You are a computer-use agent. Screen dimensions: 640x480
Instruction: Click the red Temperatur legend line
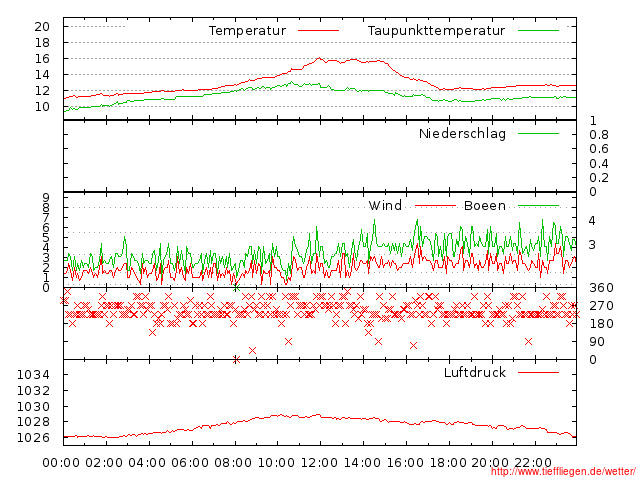(318, 31)
